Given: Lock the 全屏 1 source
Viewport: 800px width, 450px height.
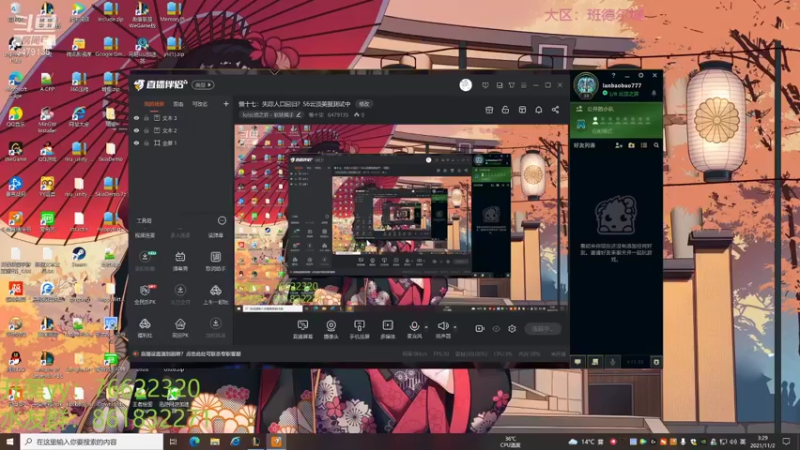Looking at the screenshot, I should (x=146, y=143).
